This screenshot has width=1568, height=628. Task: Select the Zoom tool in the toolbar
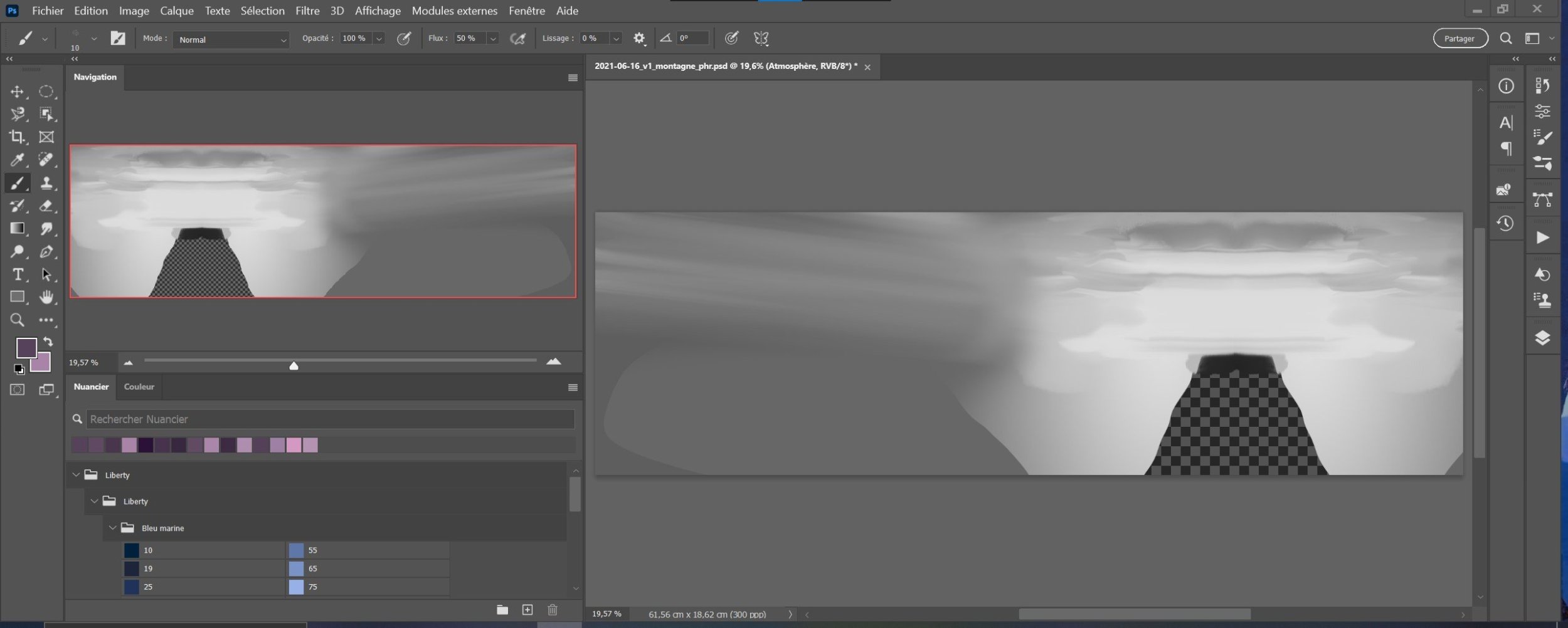pos(17,320)
